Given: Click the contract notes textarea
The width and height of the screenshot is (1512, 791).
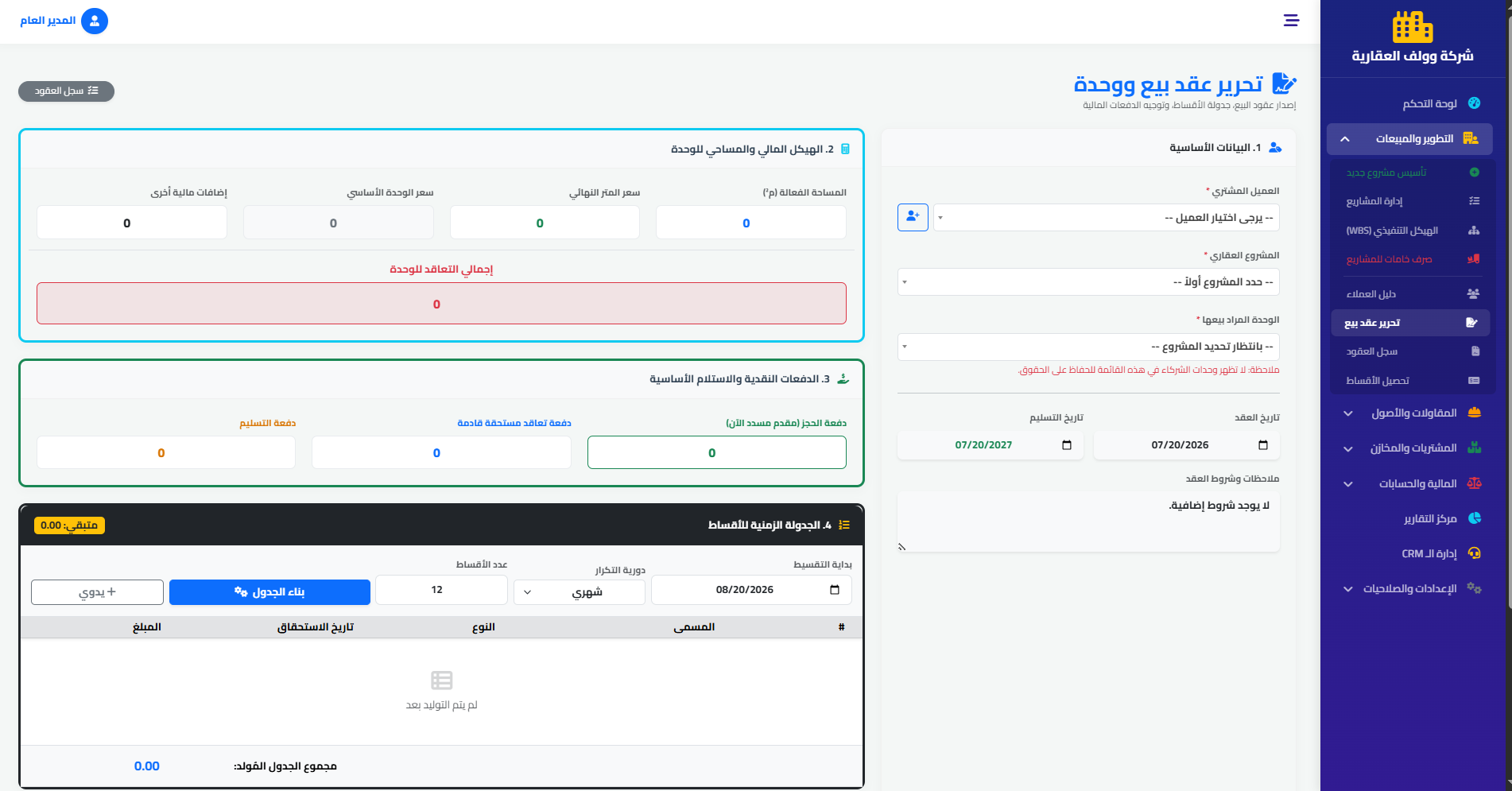Looking at the screenshot, I should click(x=1088, y=522).
